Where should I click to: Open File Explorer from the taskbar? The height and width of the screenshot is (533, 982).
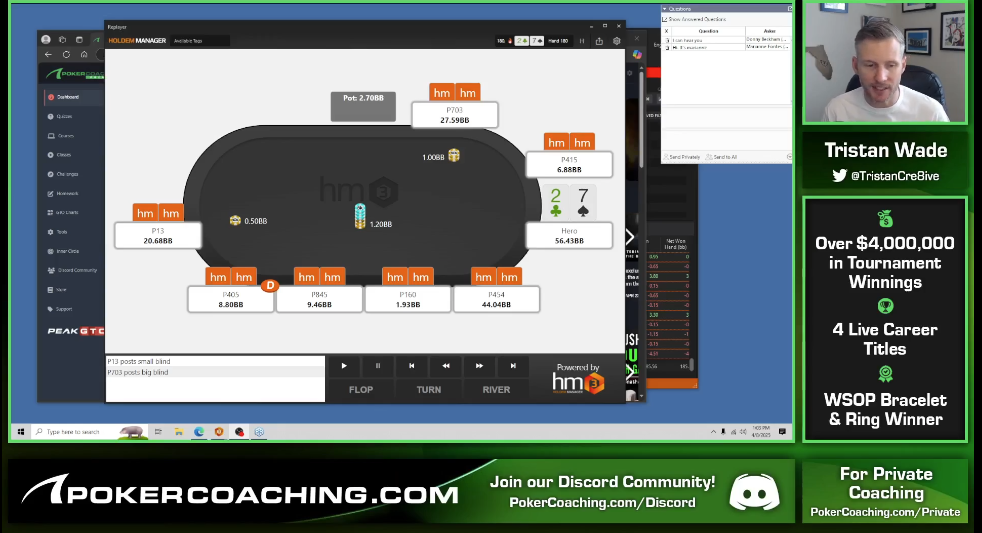(x=178, y=432)
